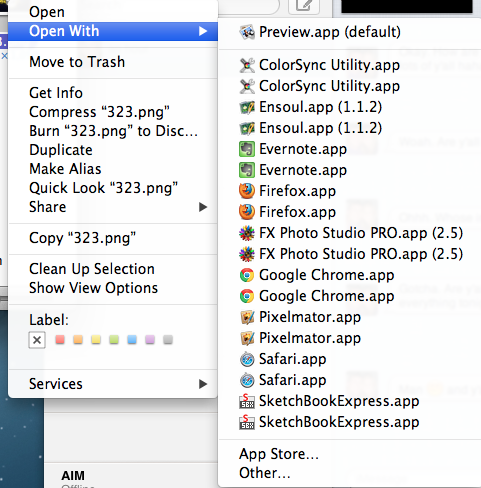The image size is (481, 488).
Task: Choose the lower Google Chrome.app entry
Action: point(349,296)
